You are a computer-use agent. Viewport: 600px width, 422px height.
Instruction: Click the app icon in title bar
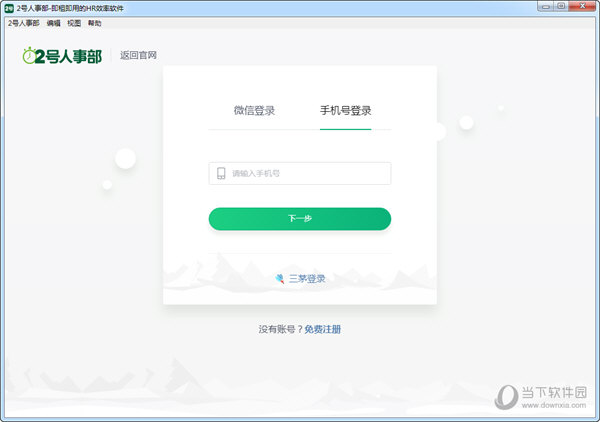9,8
